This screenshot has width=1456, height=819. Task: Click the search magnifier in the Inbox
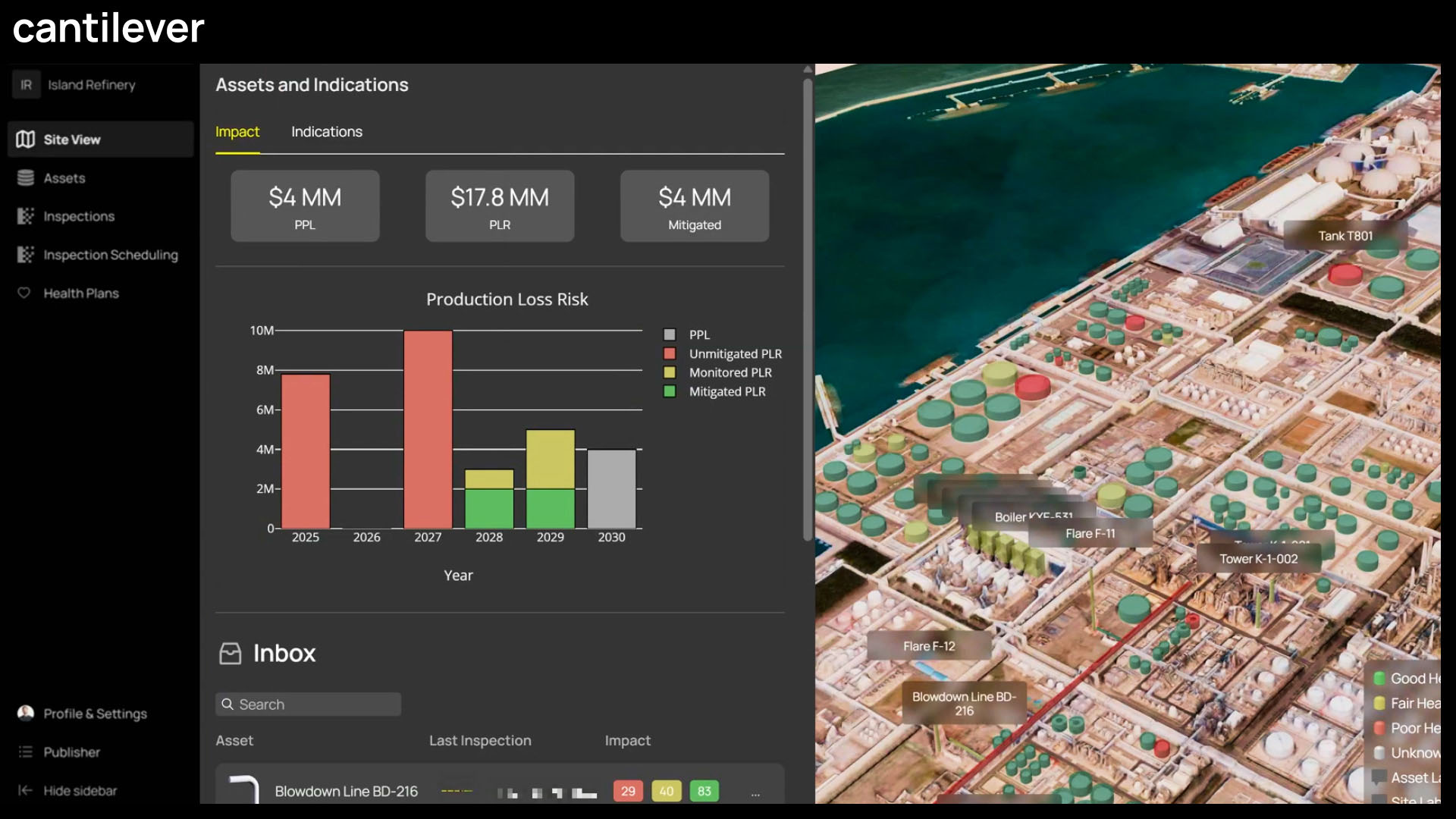227,704
